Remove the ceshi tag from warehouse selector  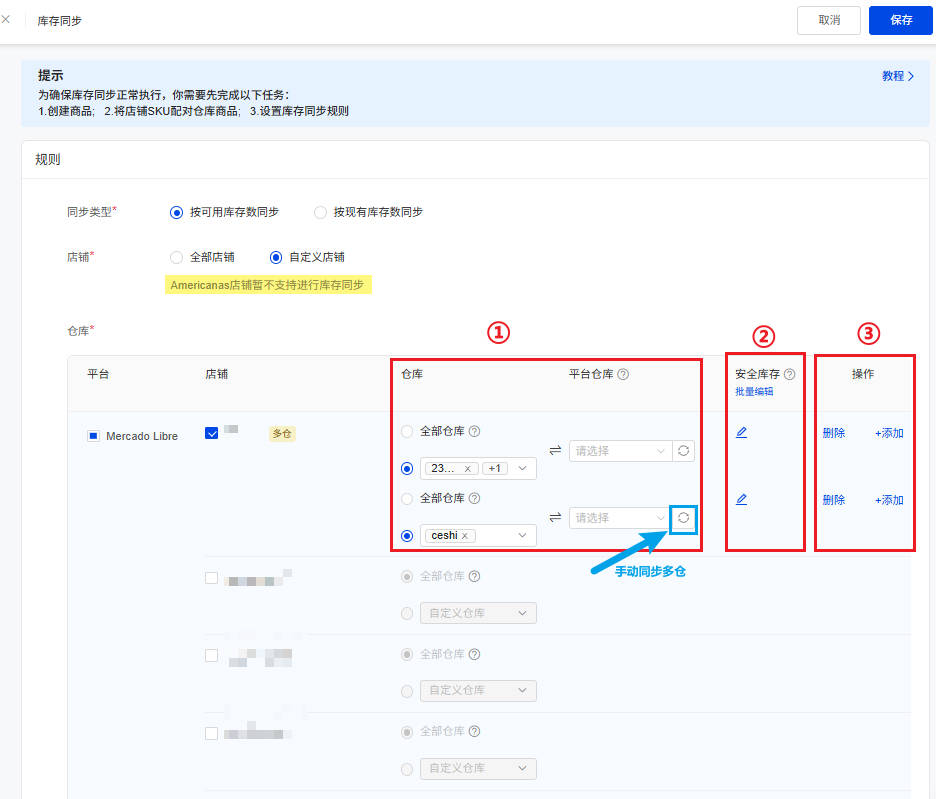tap(465, 536)
